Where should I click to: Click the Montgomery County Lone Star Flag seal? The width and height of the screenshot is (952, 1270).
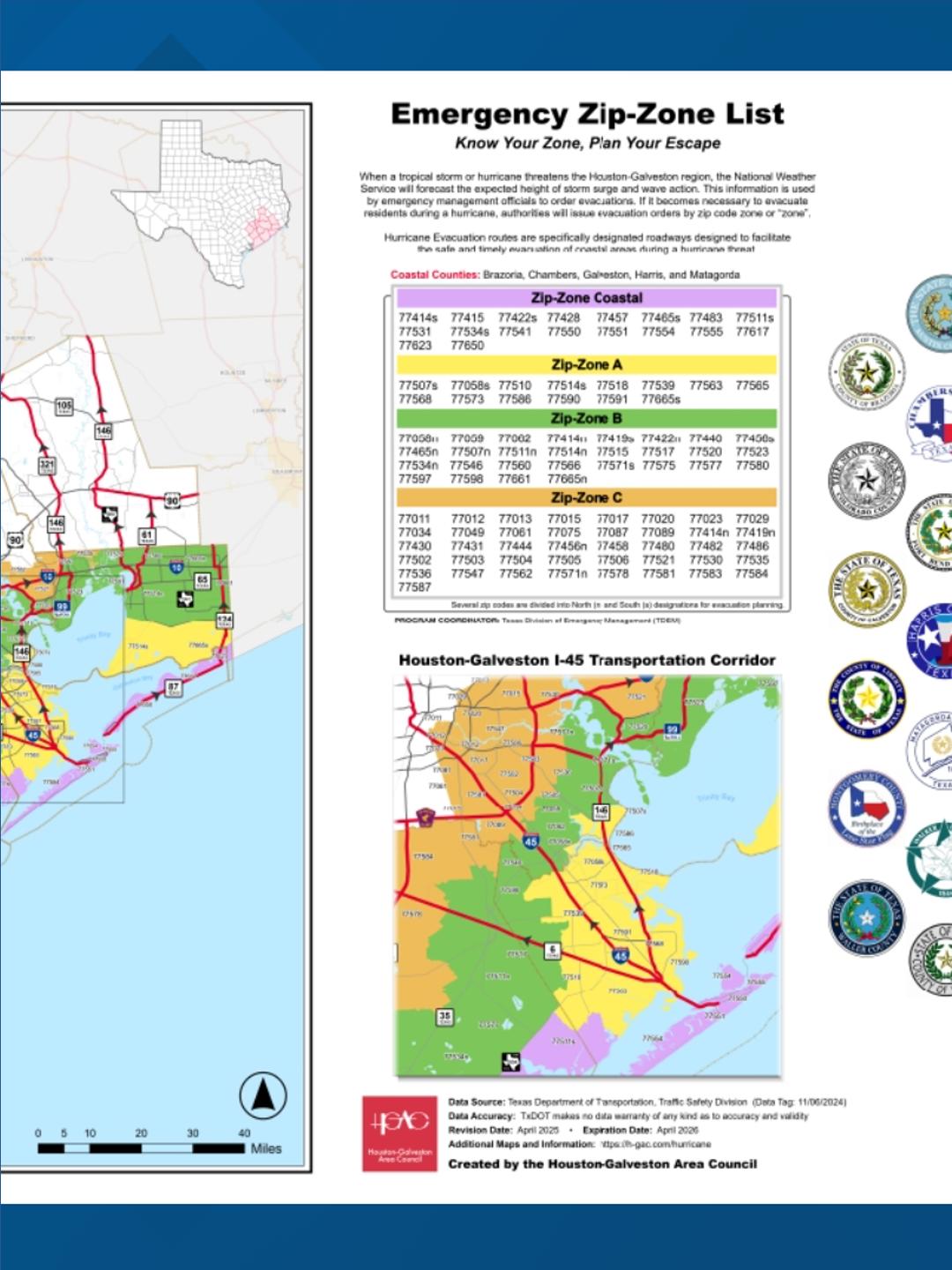pos(866,811)
